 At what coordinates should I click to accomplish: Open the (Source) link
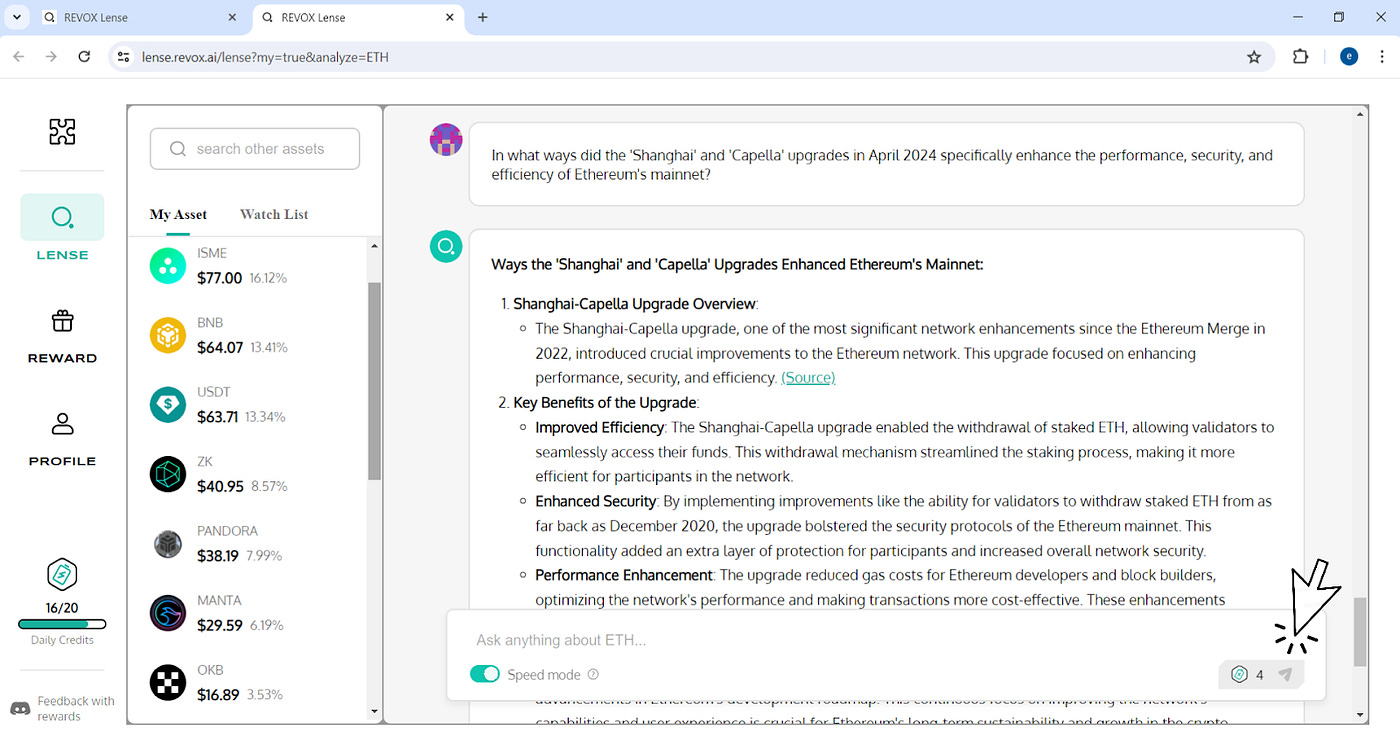click(x=808, y=377)
